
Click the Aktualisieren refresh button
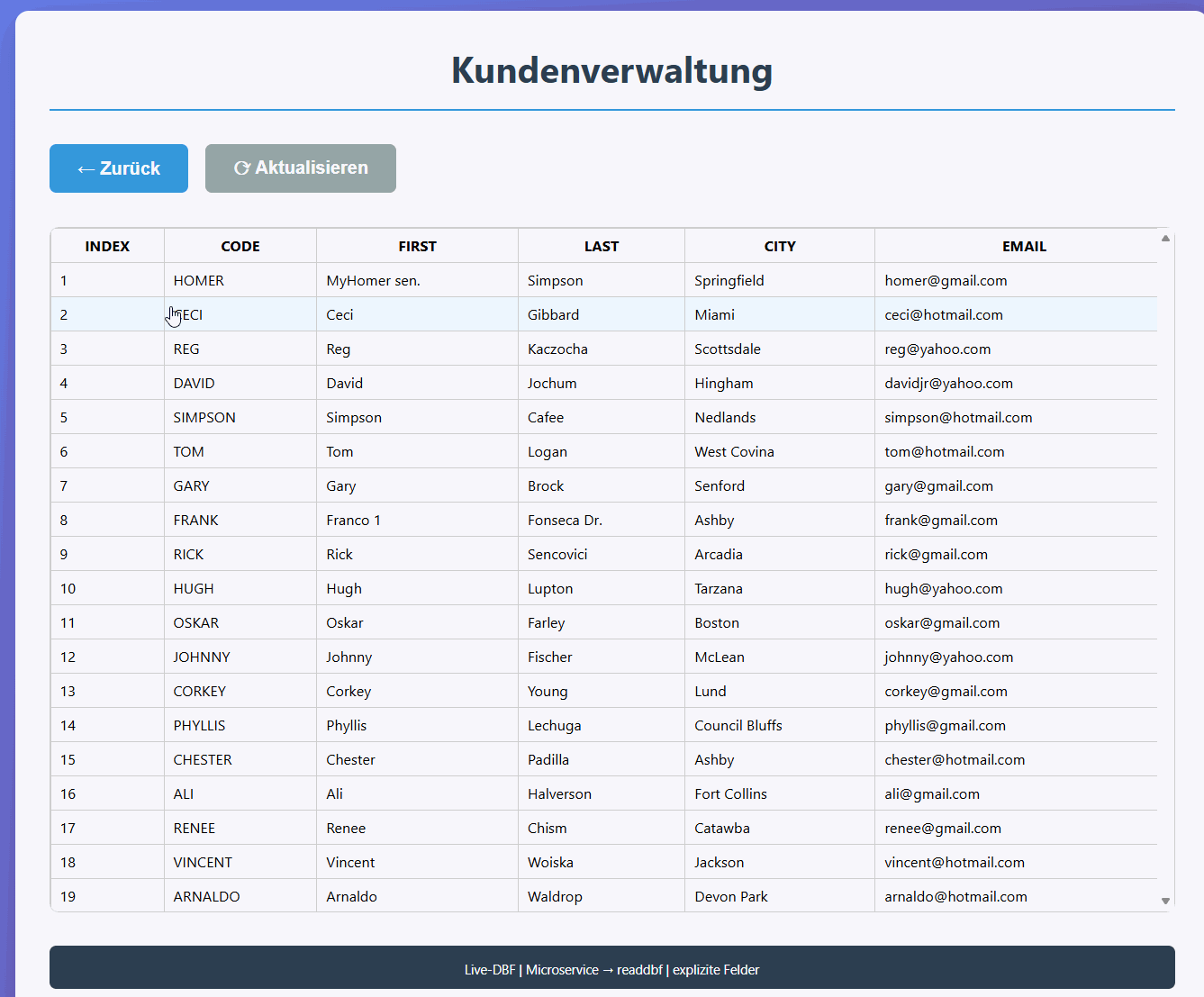pyautogui.click(x=301, y=168)
